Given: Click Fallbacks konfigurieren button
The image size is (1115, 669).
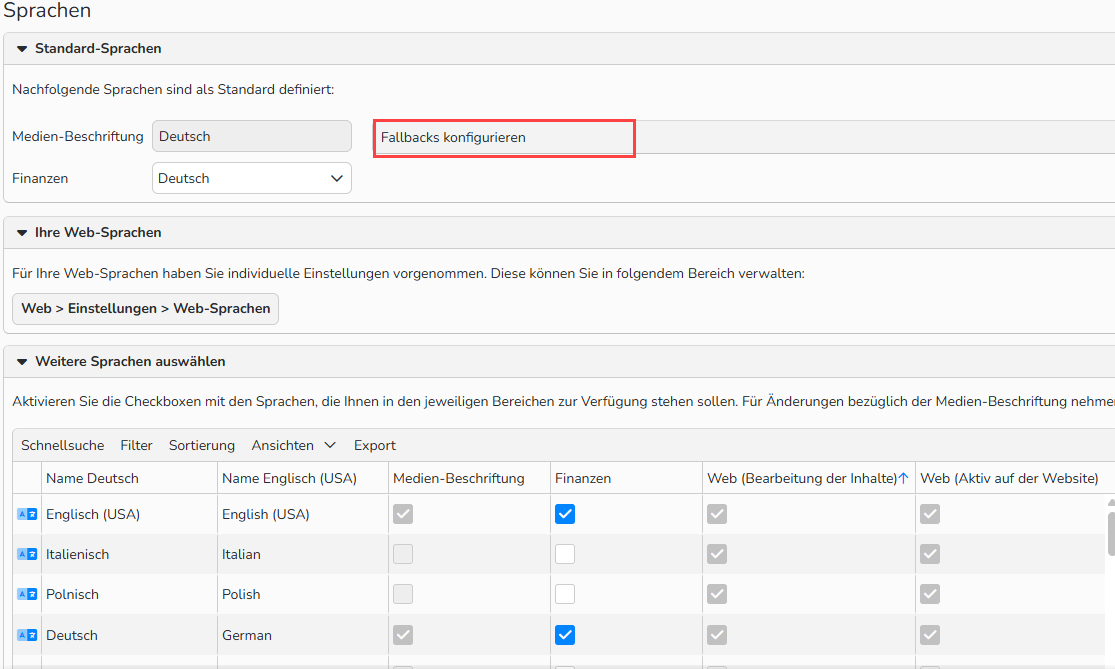Looking at the screenshot, I should [x=504, y=138].
